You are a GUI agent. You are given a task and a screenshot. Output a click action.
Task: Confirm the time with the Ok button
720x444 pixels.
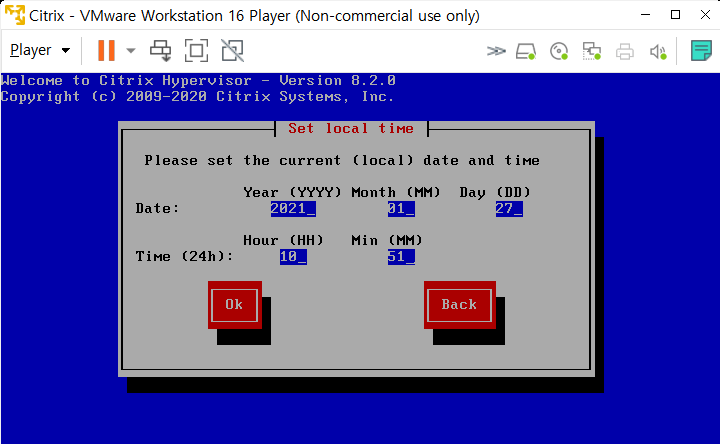[x=235, y=305]
